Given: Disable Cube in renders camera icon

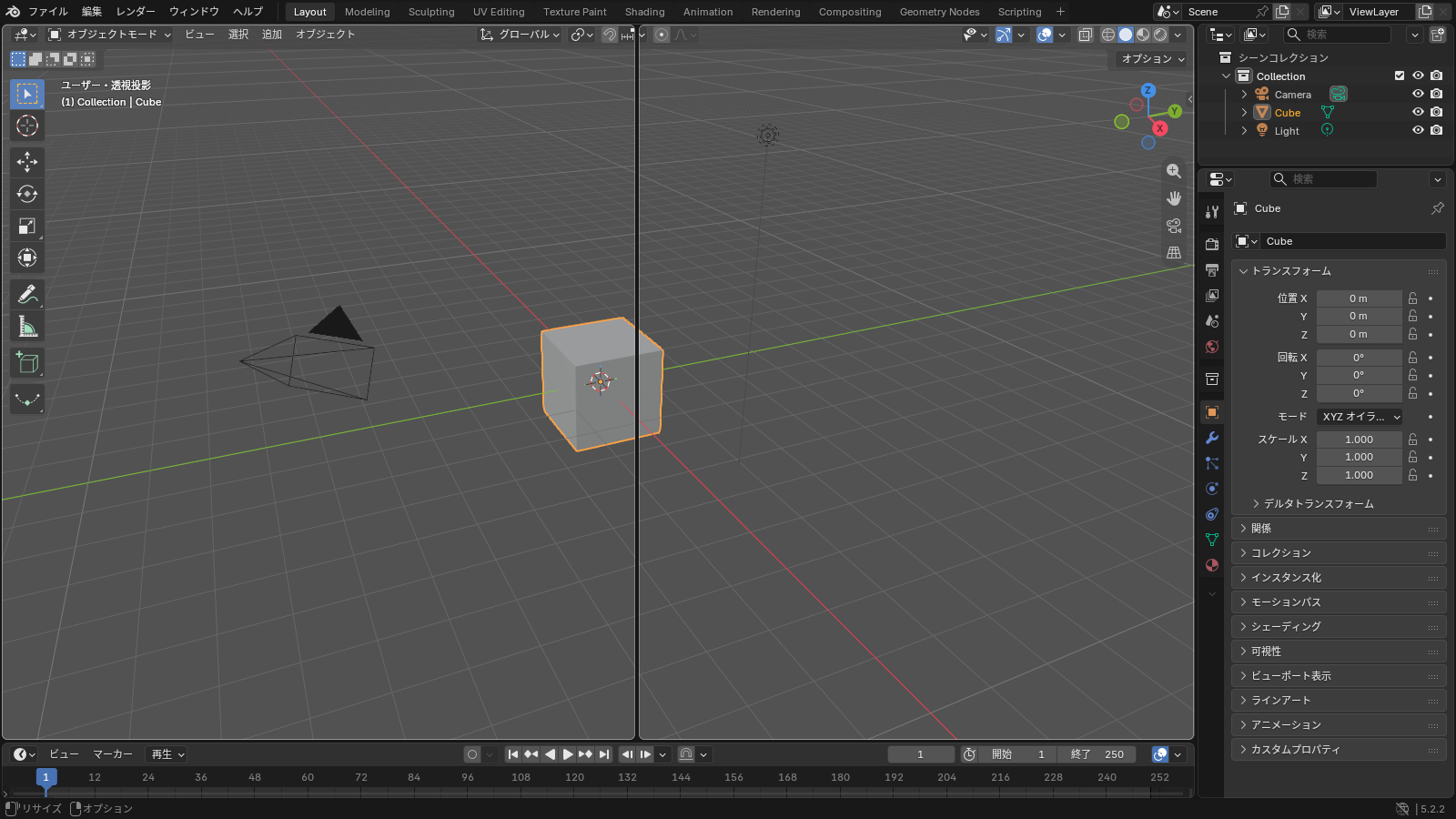Looking at the screenshot, I should pos(1436,112).
